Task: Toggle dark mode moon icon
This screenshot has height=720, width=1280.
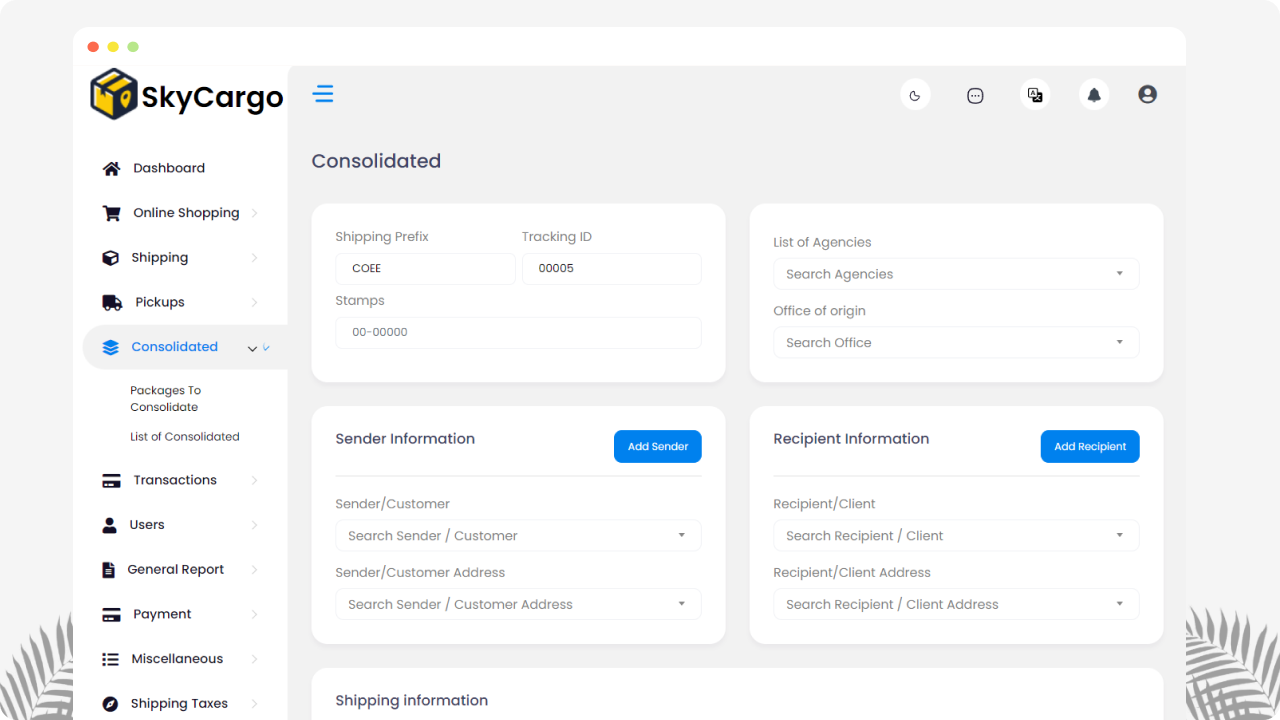Action: (915, 95)
